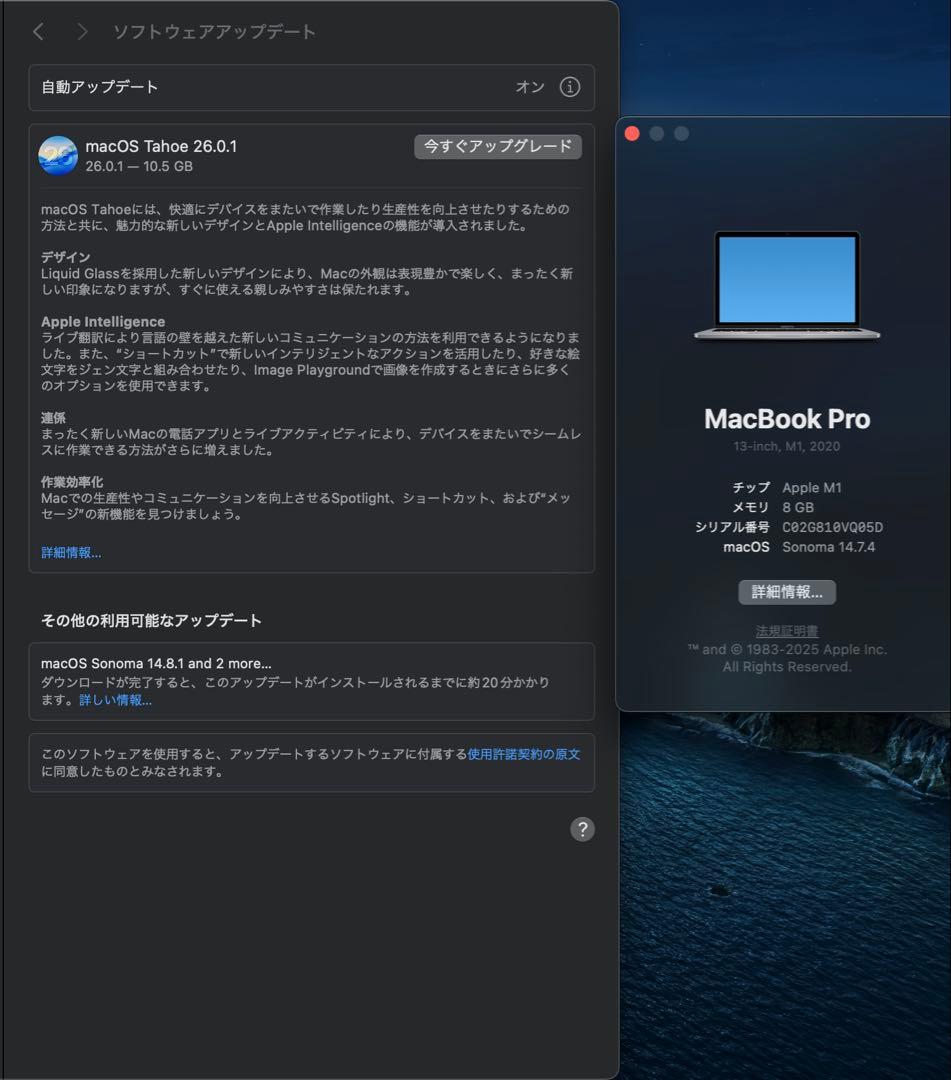The width and height of the screenshot is (951, 1080).
Task: Click the green zoom traffic light button
Action: (680, 132)
